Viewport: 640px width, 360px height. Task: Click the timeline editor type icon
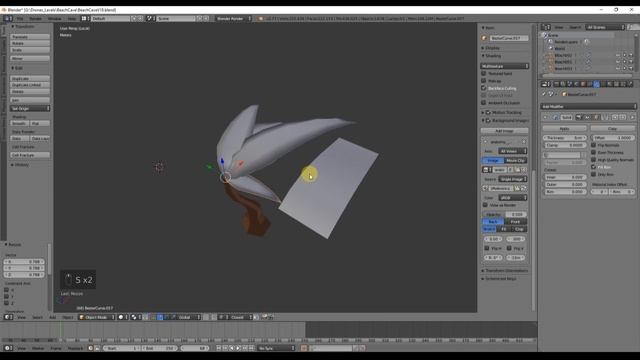point(8,348)
